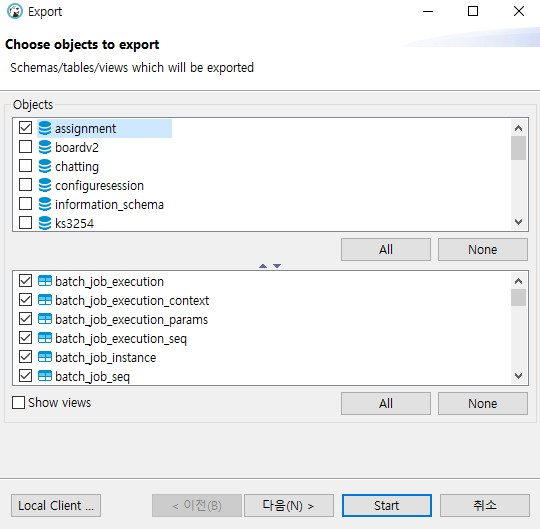Screen dimensions: 540x529
Task: Click the schema list scrollbar thumb
Action: click(x=518, y=148)
